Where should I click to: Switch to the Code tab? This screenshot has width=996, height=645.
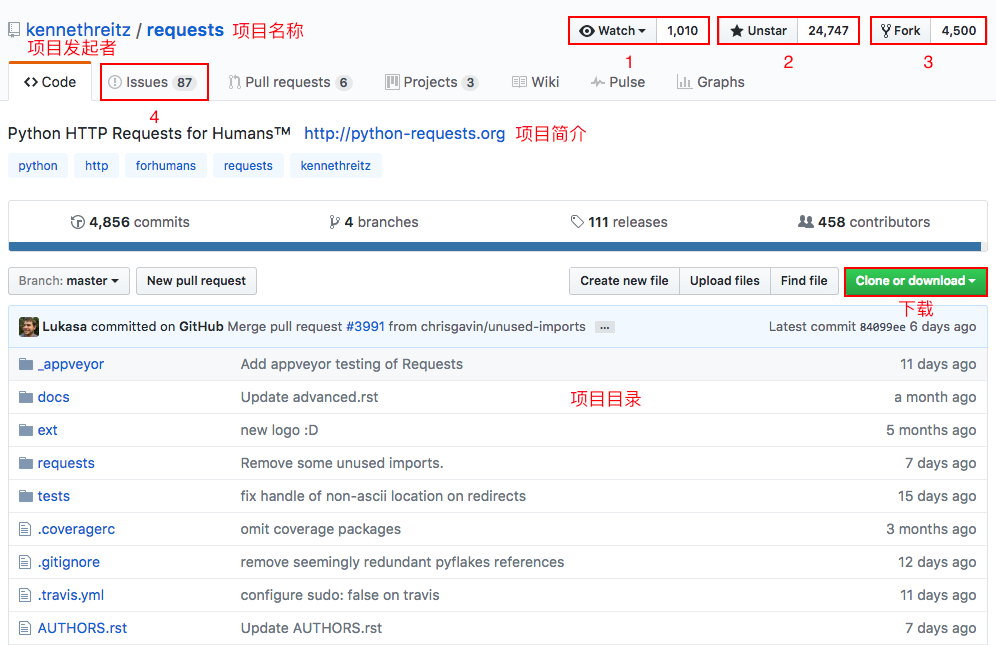tap(50, 82)
